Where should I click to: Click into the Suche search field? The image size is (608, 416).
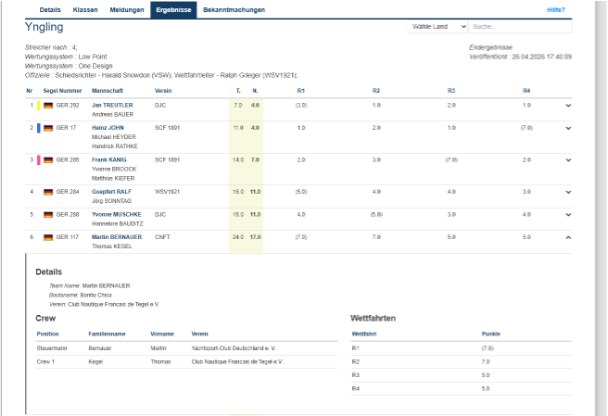506,27
